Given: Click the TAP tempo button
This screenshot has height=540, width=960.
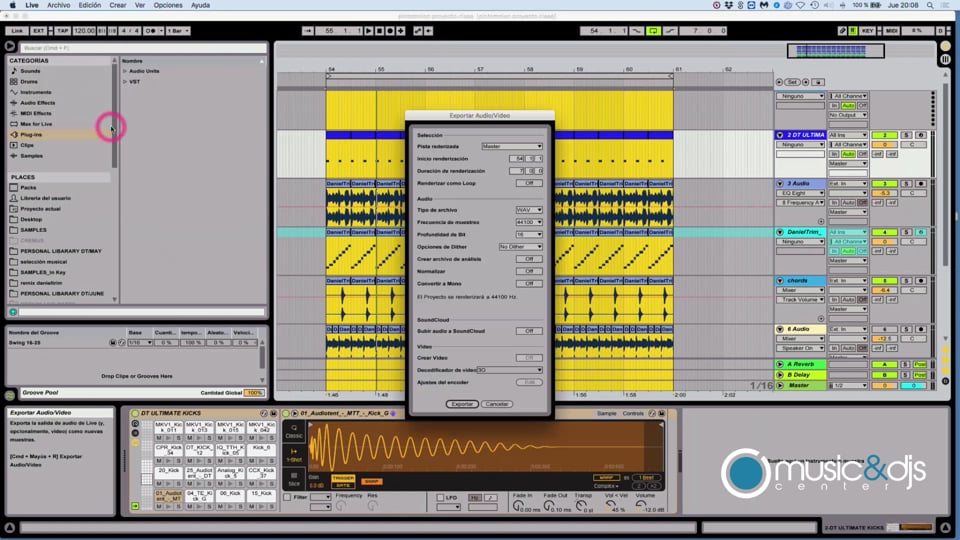Looking at the screenshot, I should pos(62,31).
